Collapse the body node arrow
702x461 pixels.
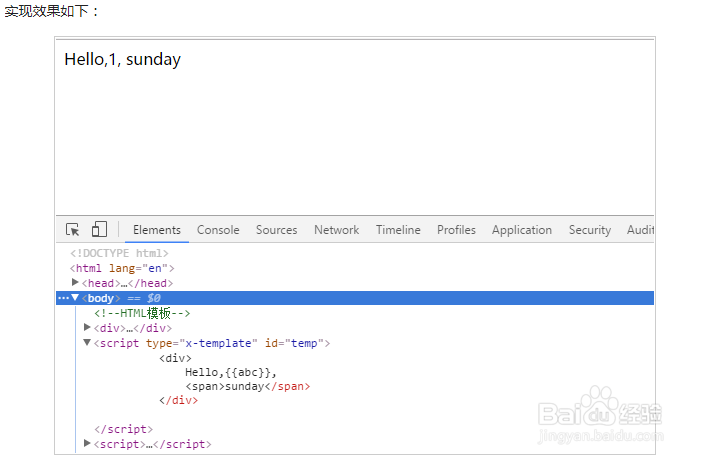(x=75, y=298)
